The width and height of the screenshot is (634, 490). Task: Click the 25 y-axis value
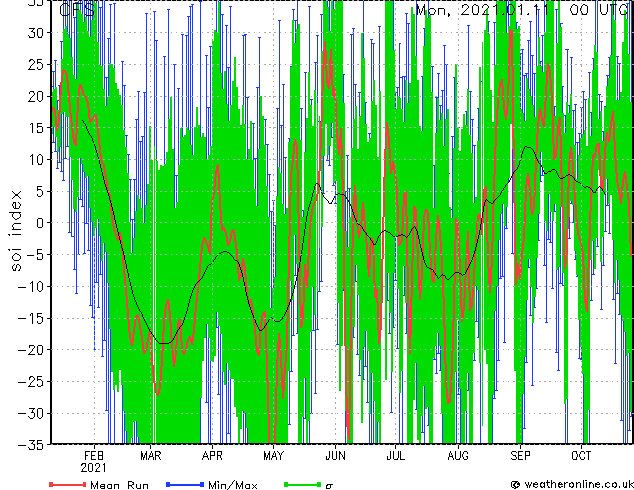coord(37,64)
